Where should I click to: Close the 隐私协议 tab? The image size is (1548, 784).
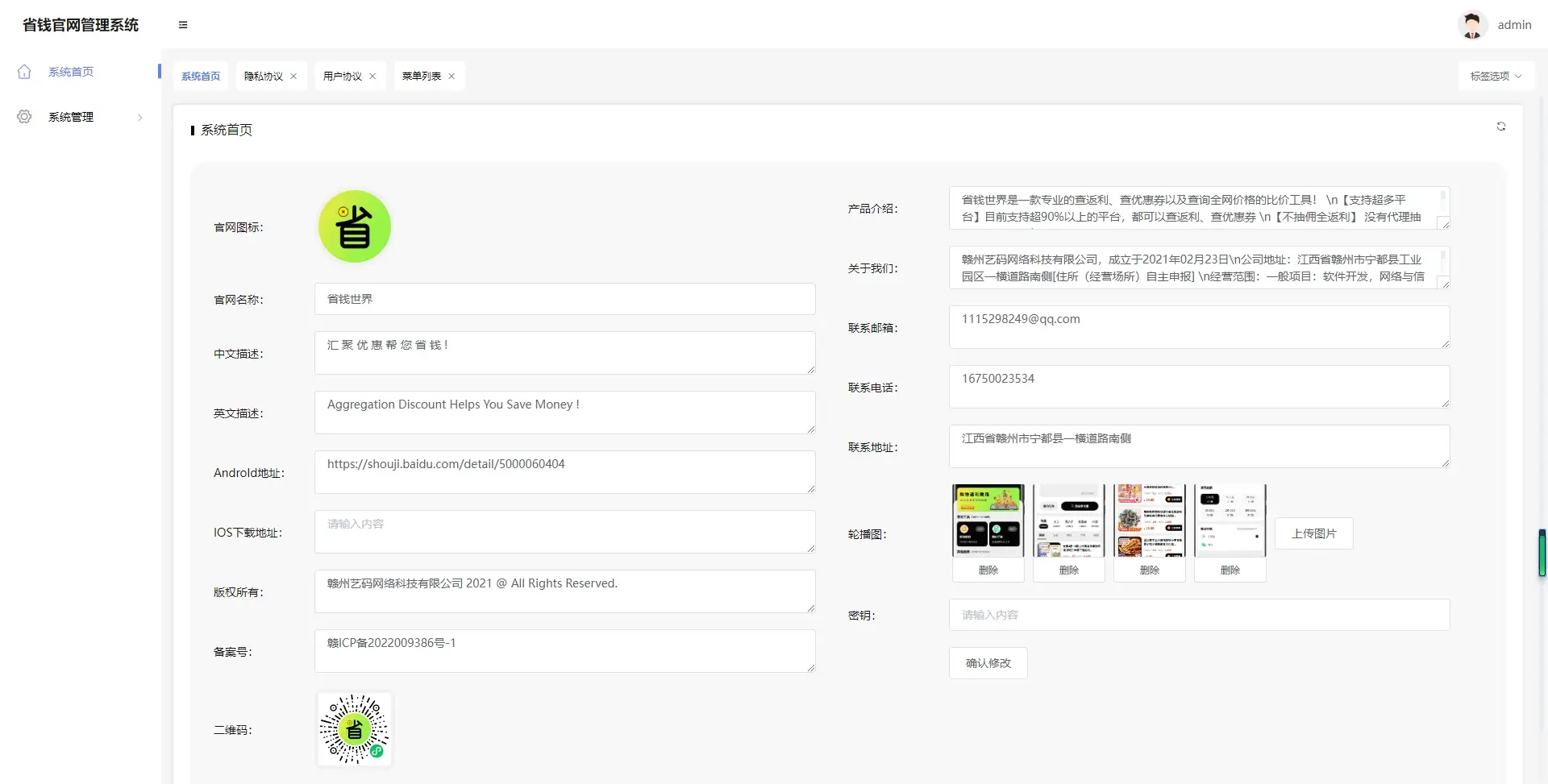click(x=293, y=77)
